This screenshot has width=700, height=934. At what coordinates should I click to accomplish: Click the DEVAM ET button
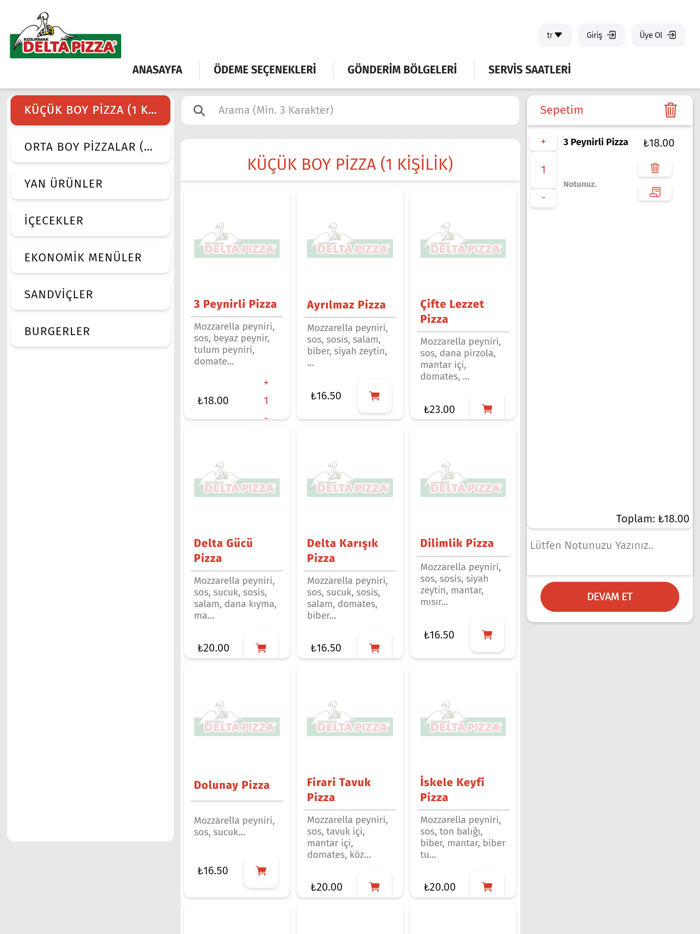pyautogui.click(x=609, y=597)
